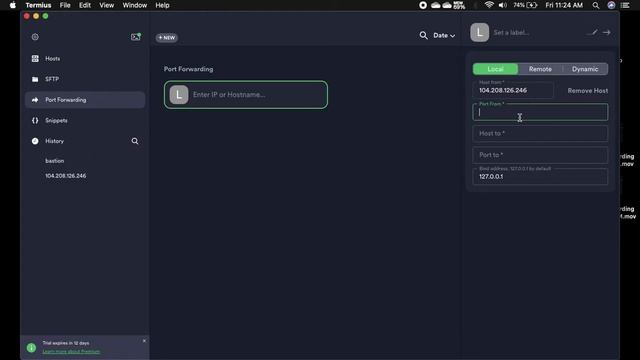Screen dimensions: 640x360
Task: Click the Host to field
Action: 540,133
